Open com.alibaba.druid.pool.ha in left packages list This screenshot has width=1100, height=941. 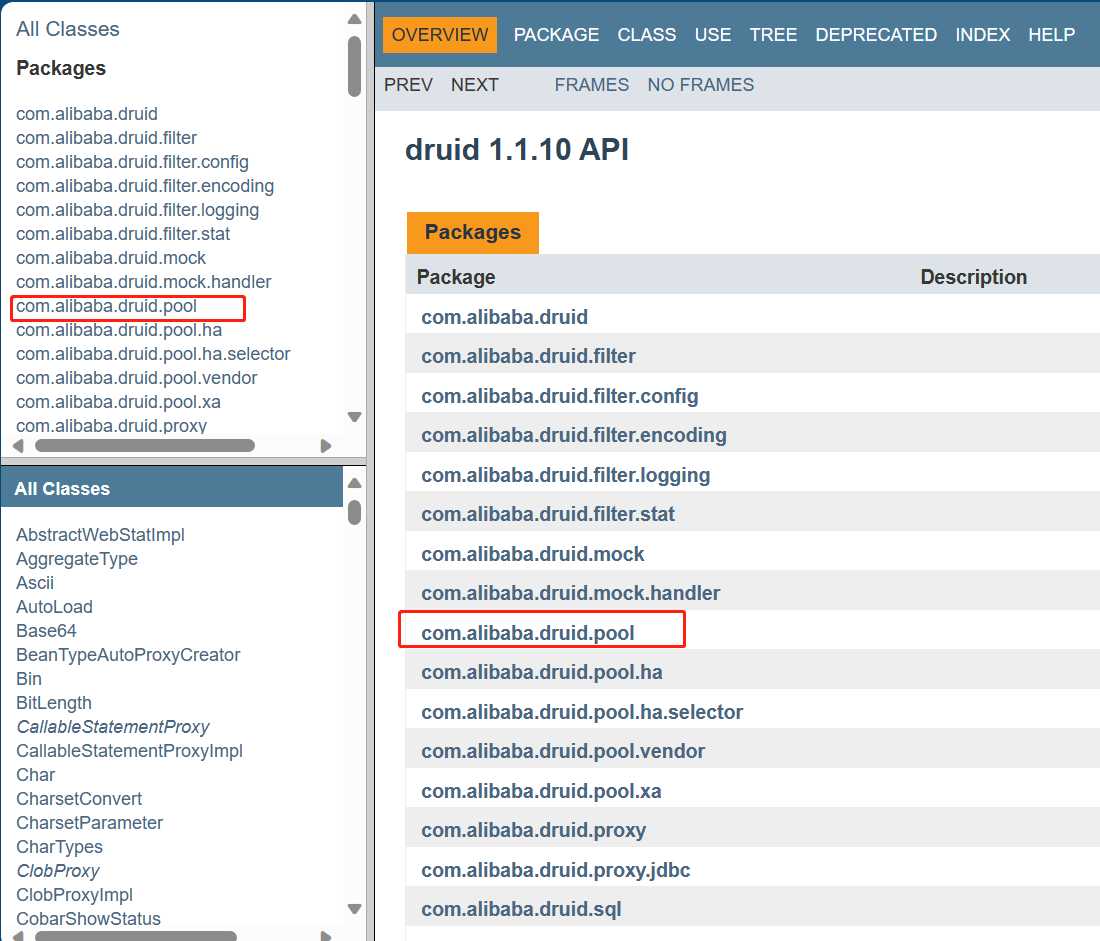coord(119,330)
